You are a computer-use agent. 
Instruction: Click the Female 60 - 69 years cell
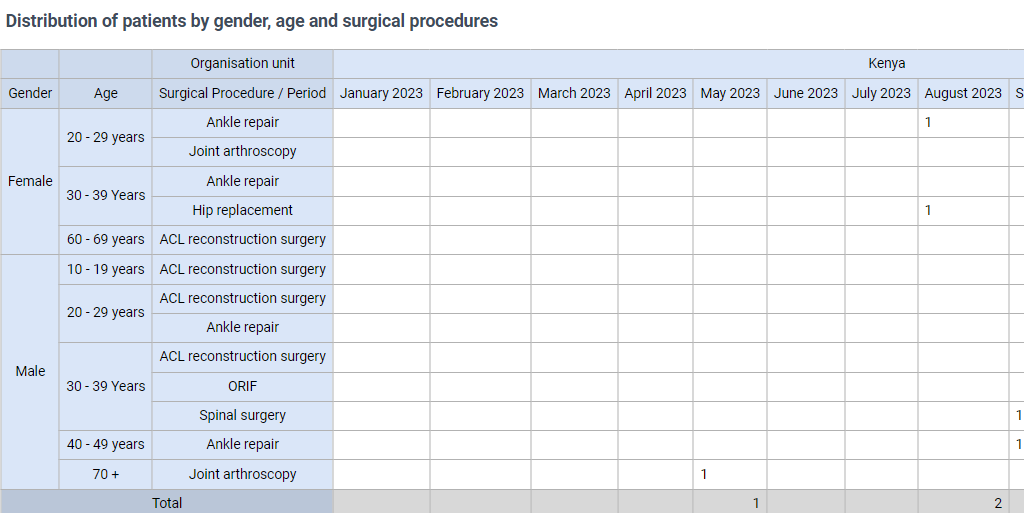pos(105,240)
